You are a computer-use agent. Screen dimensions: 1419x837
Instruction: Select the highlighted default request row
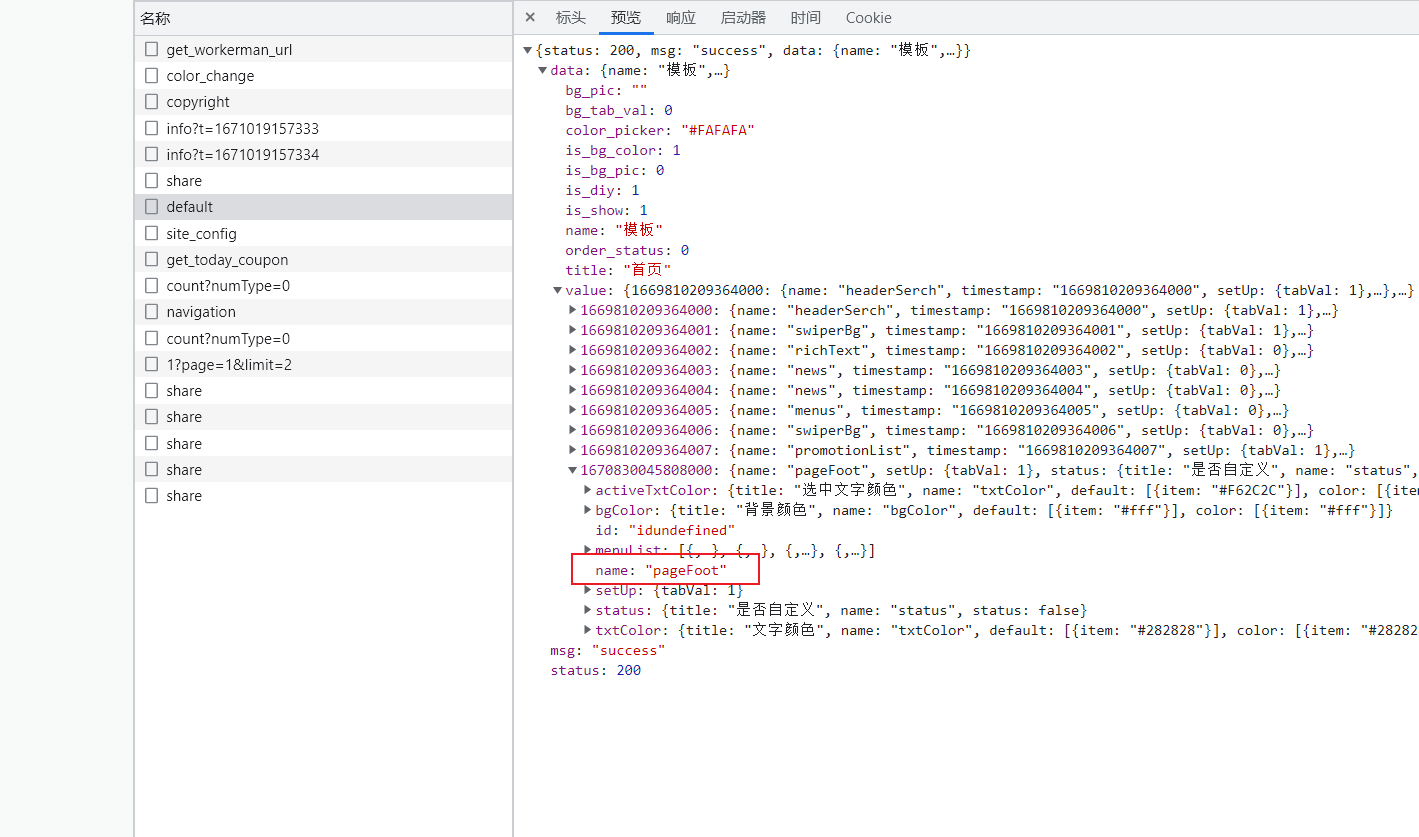pyautogui.click(x=323, y=207)
